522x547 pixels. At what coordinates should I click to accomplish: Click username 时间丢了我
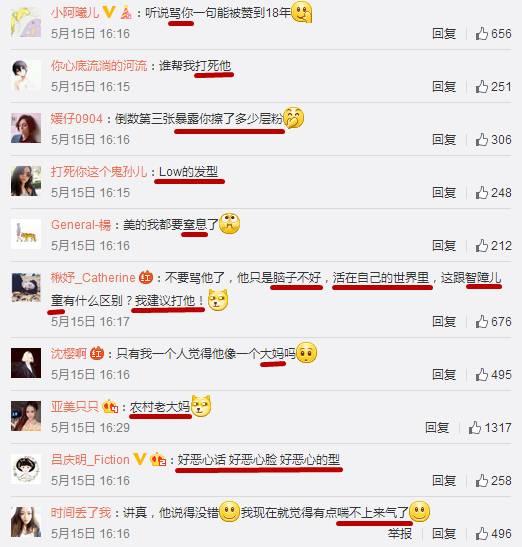click(81, 513)
